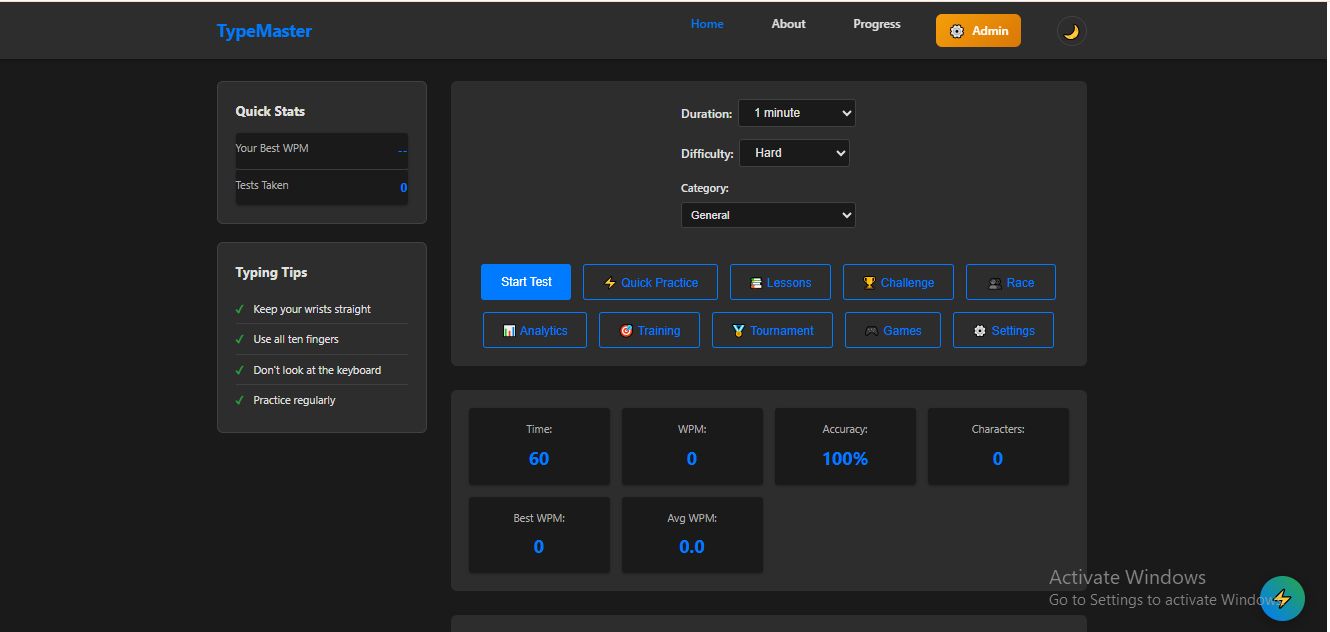Open the About page in navigation

[788, 24]
